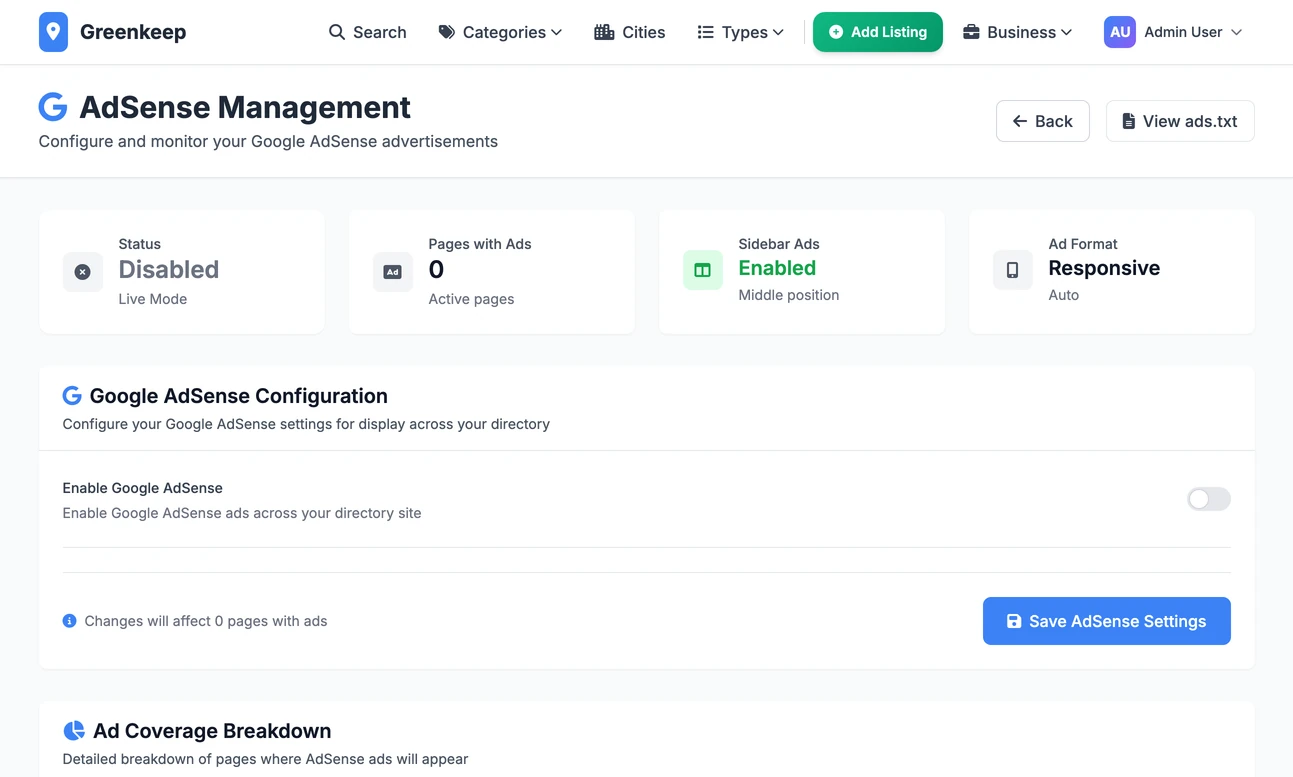Image resolution: width=1293 pixels, height=777 pixels.
Task: Click the info icon next to Changes notice
Action: coord(69,621)
